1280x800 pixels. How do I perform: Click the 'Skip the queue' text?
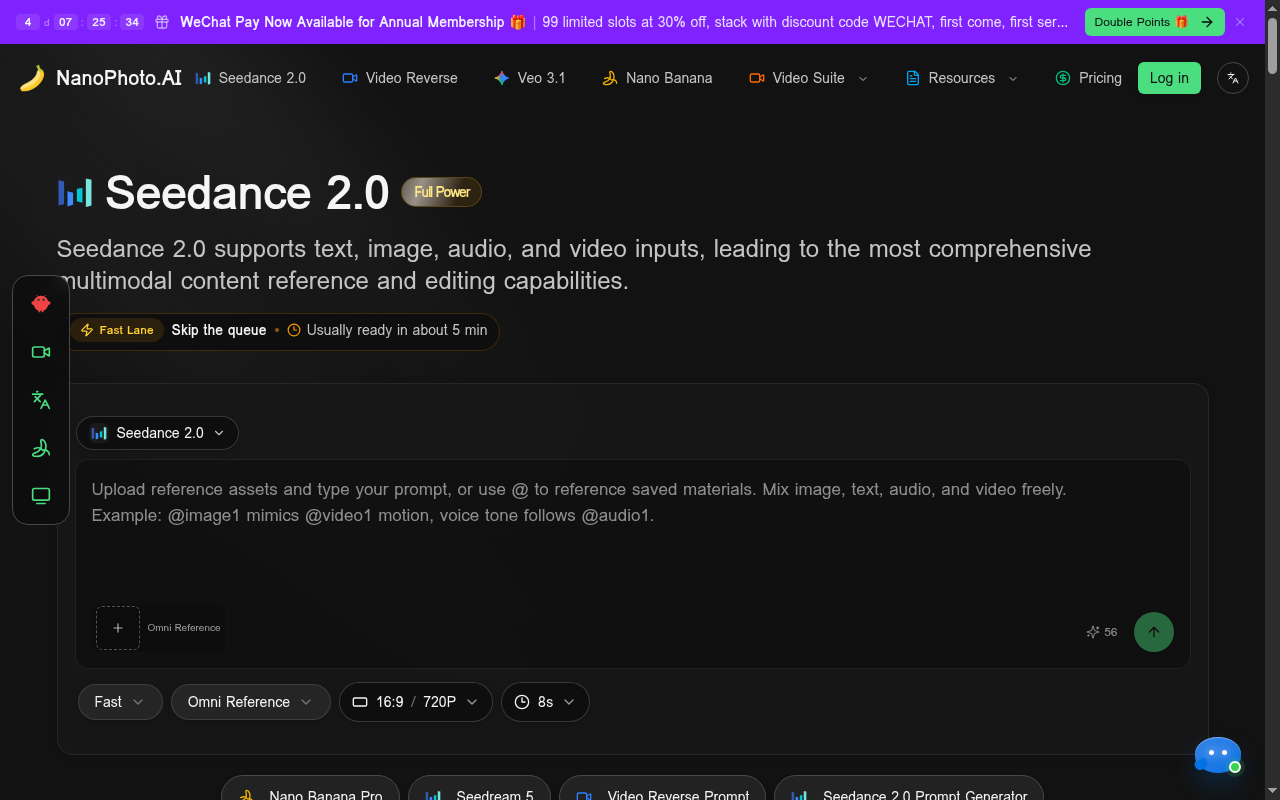(x=219, y=330)
